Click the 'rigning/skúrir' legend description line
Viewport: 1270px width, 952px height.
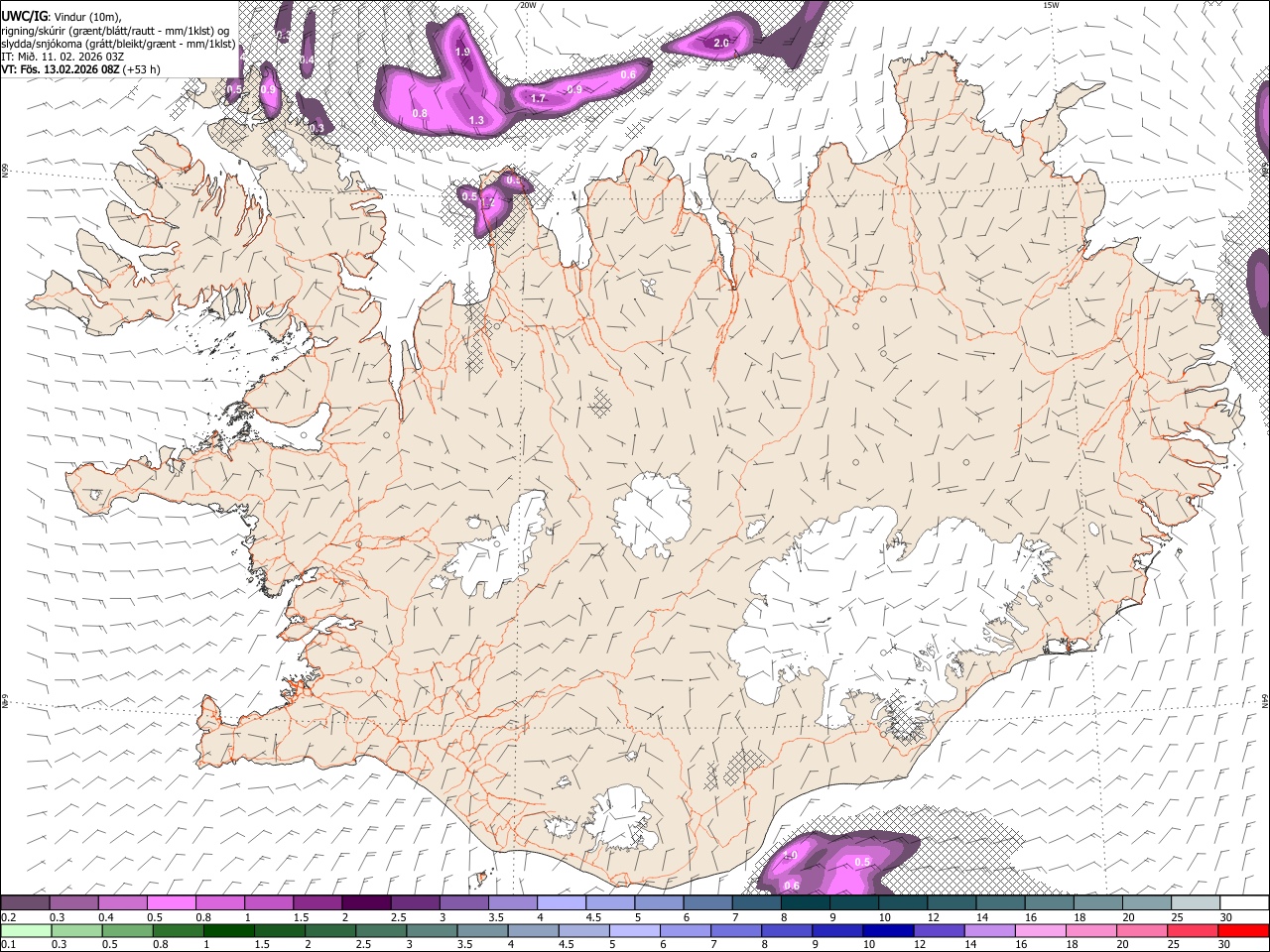pyautogui.click(x=115, y=31)
